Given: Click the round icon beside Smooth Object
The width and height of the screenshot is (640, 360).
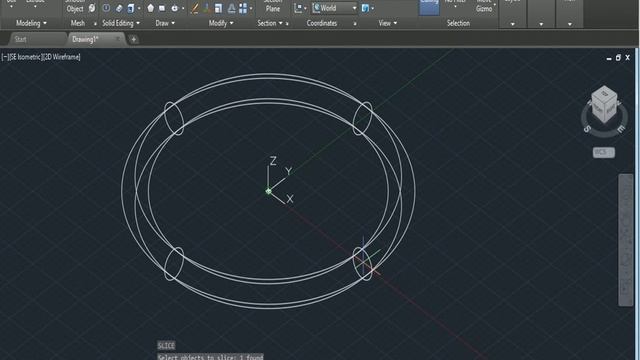Looking at the screenshot, I should (x=92, y=8).
